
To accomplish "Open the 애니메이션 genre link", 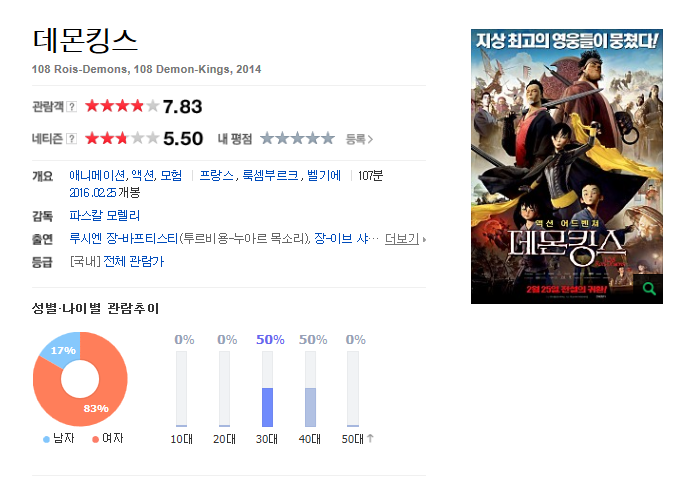I will (97, 175).
